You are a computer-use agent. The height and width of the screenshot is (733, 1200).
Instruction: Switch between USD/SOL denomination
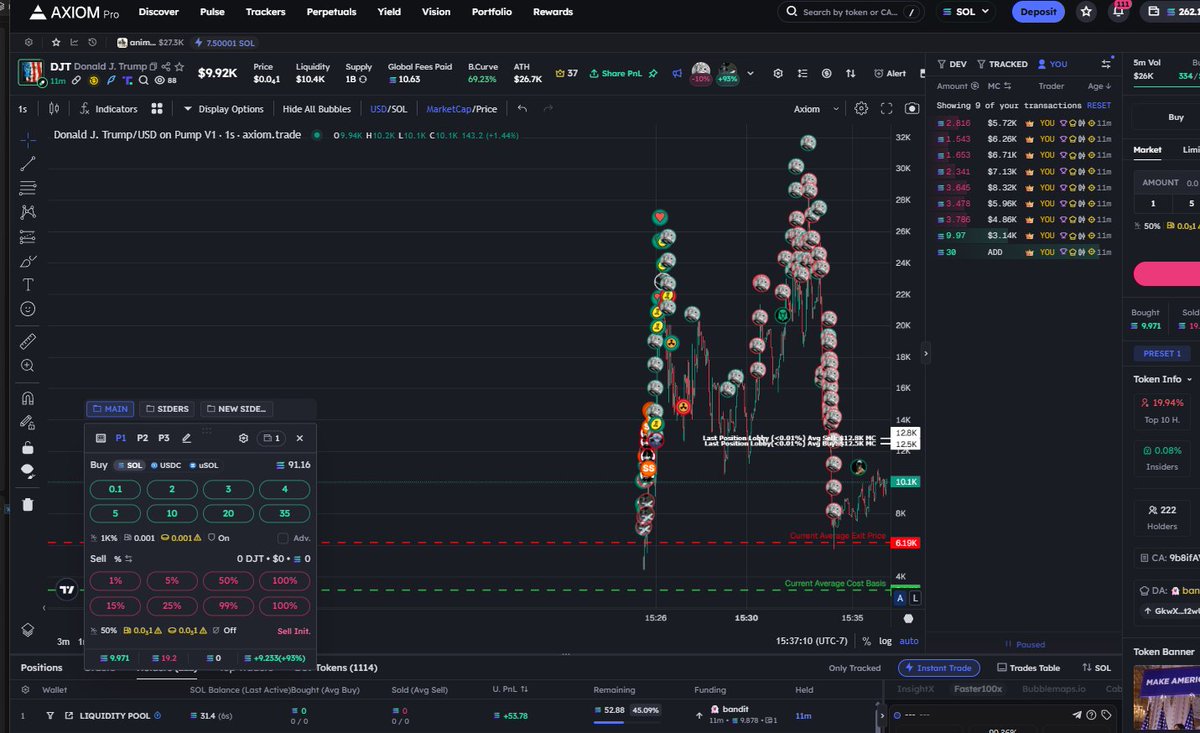(389, 109)
